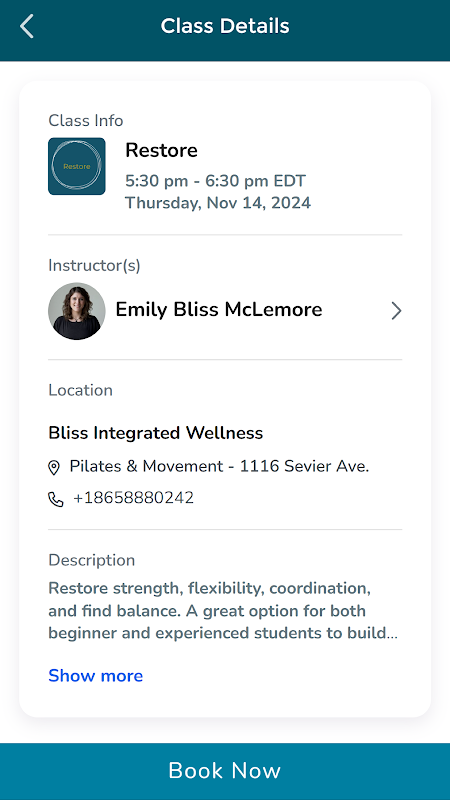Open Emily Bliss McLemore's profile photo
This screenshot has width=450, height=800.
pos(77,311)
